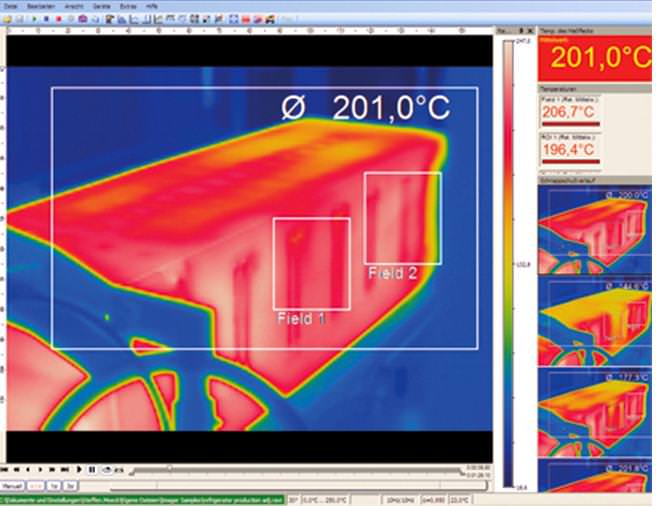Open the Ansicht menu

[x=74, y=6]
